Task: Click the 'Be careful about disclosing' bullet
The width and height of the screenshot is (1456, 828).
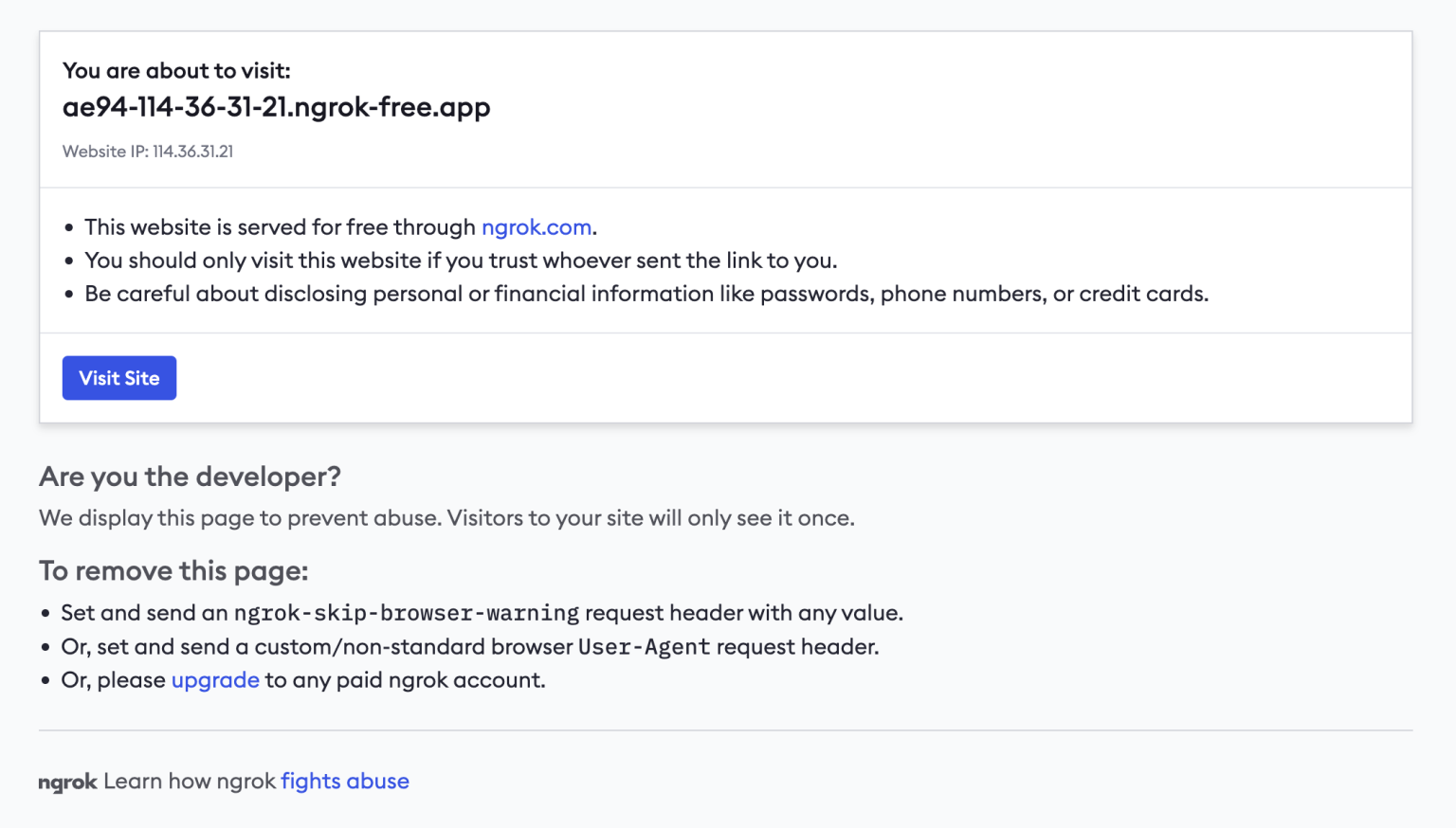Action: click(x=646, y=294)
